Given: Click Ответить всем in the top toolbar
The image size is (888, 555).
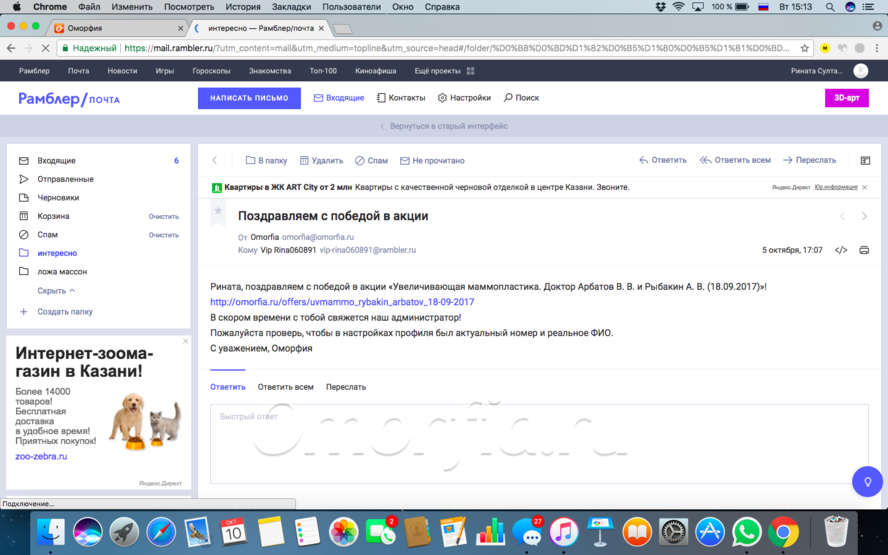Looking at the screenshot, I should 735,160.
